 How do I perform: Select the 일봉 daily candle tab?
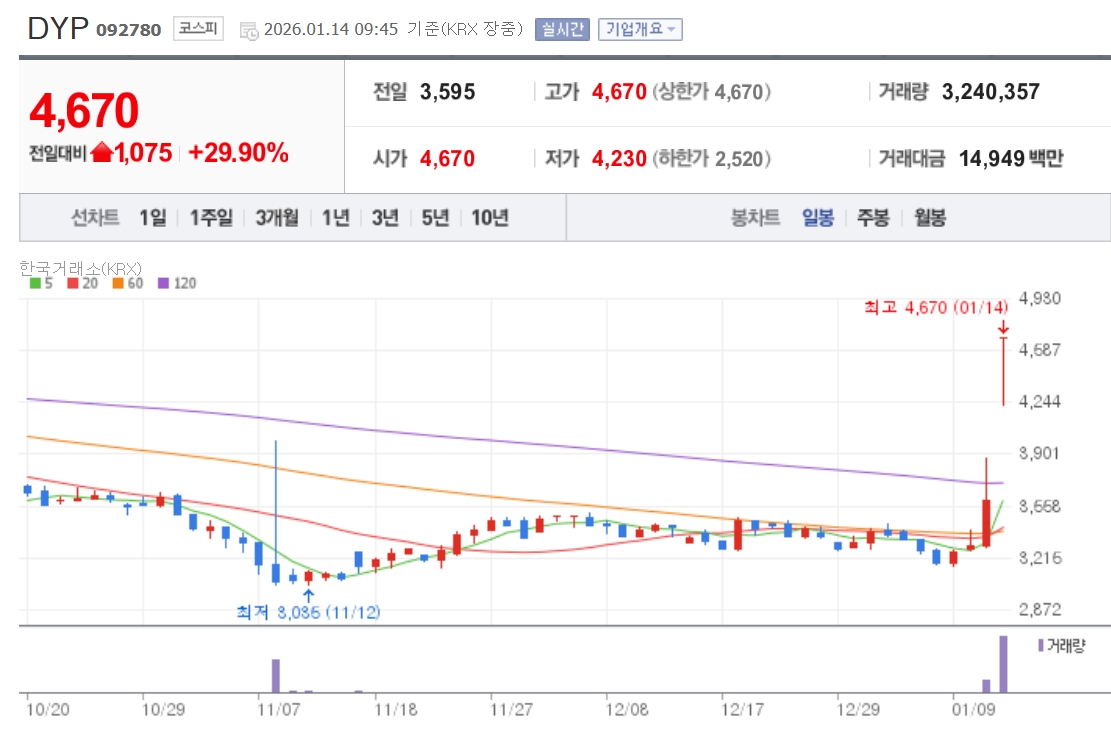coord(818,218)
